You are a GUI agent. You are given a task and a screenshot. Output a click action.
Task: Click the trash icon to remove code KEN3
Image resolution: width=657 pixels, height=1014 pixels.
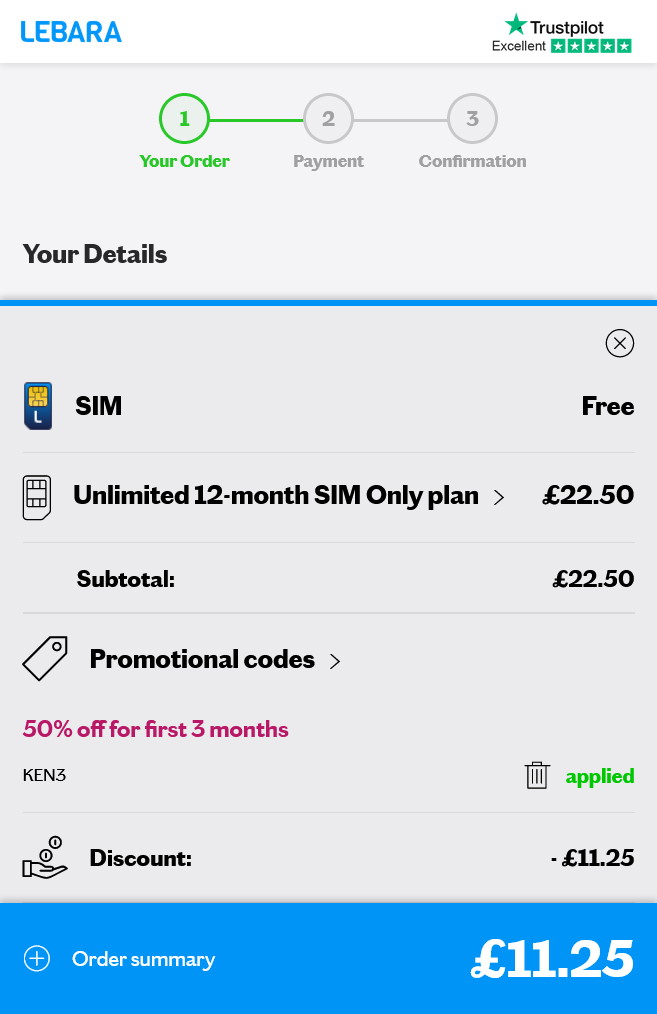[x=537, y=775]
